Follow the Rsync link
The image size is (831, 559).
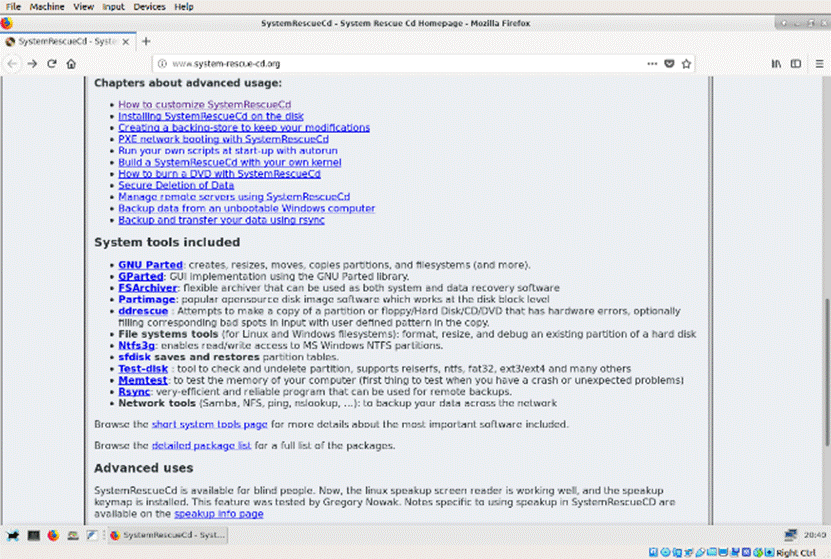coord(134,392)
